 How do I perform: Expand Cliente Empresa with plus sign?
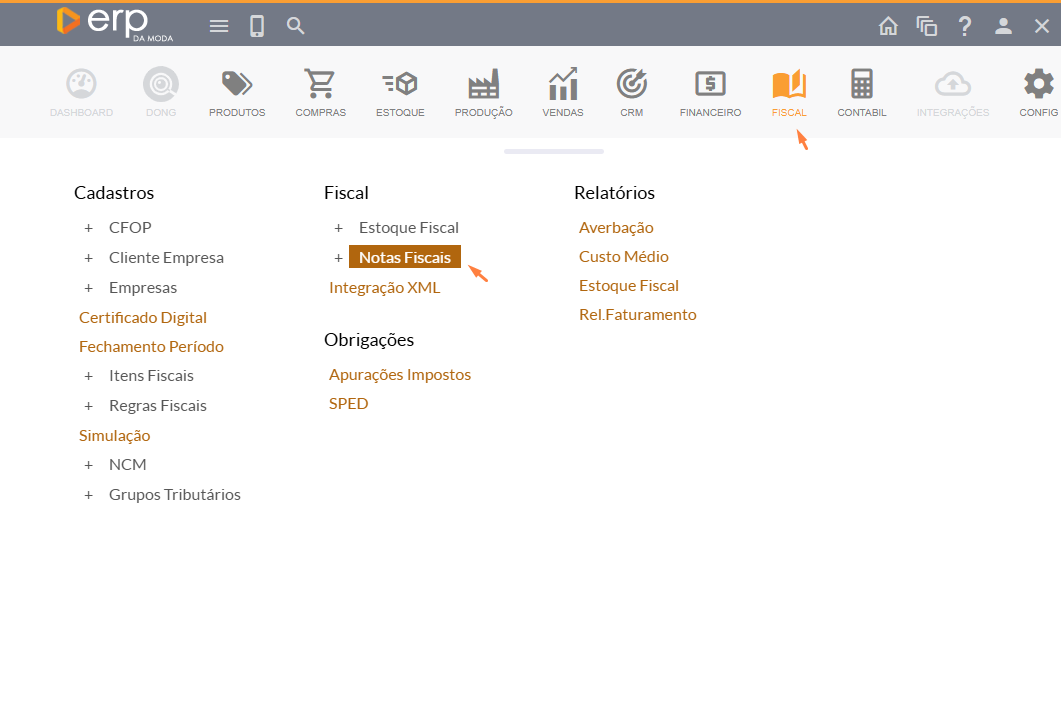[x=89, y=258]
